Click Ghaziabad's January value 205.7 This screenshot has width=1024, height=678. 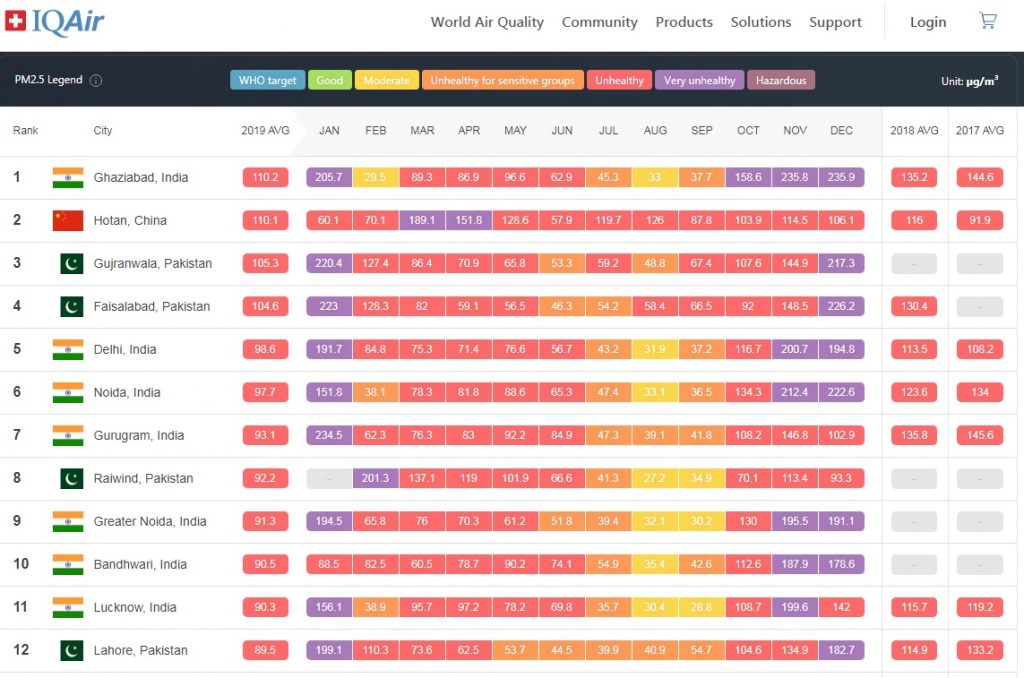pos(329,177)
